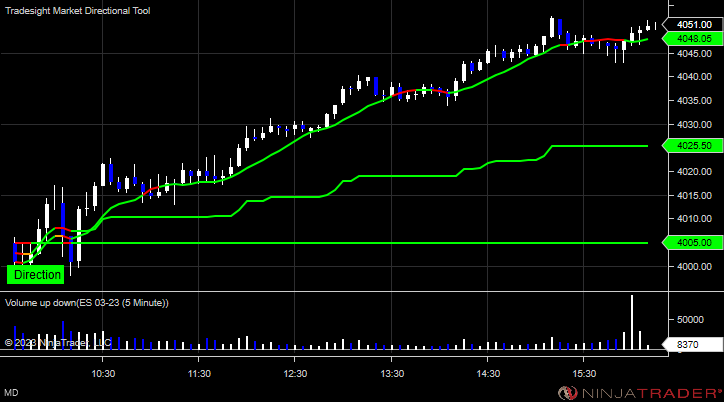Click the tallest white volume bar
Screen dimensions: 724x402
coord(632,322)
